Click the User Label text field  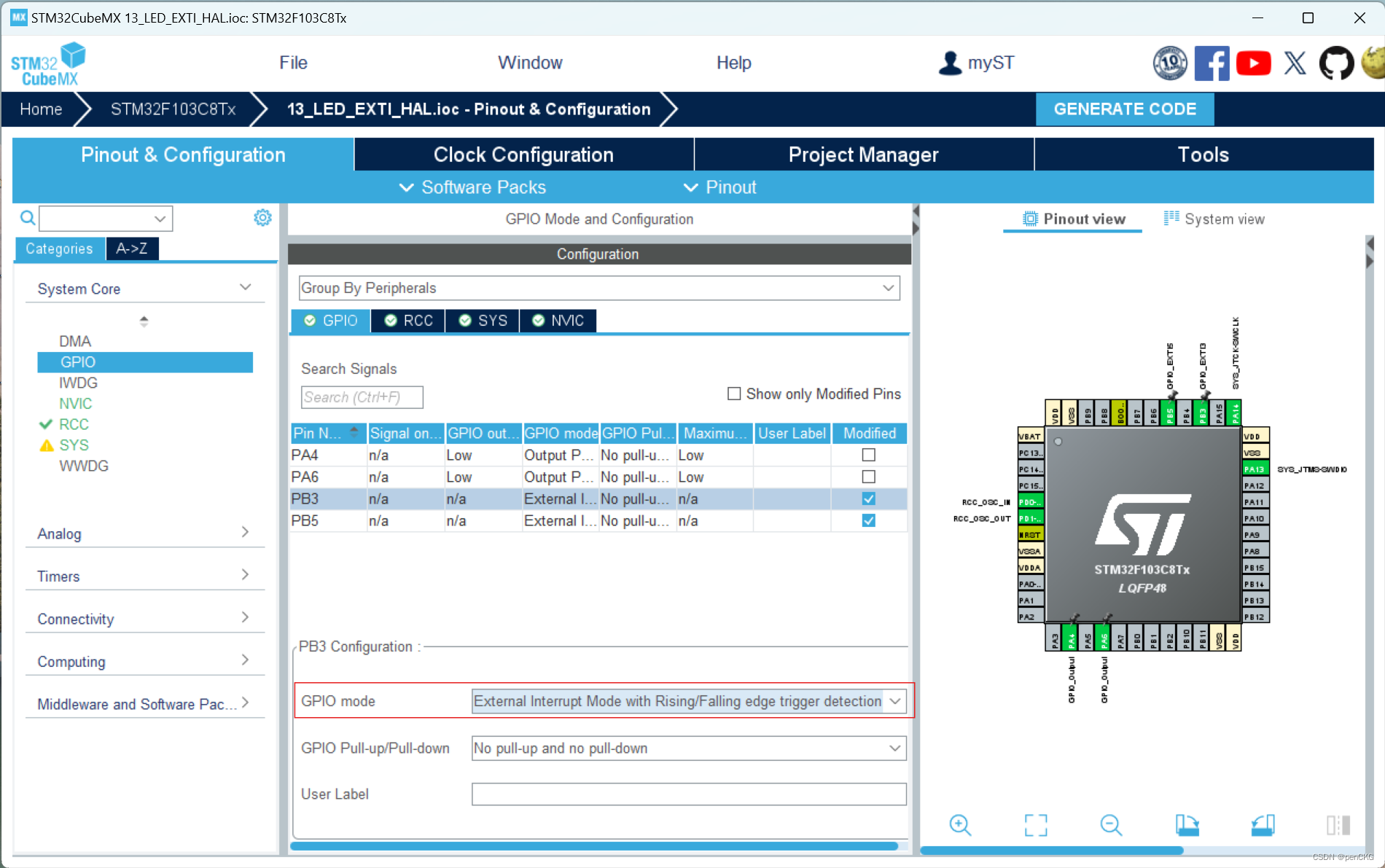coord(689,794)
